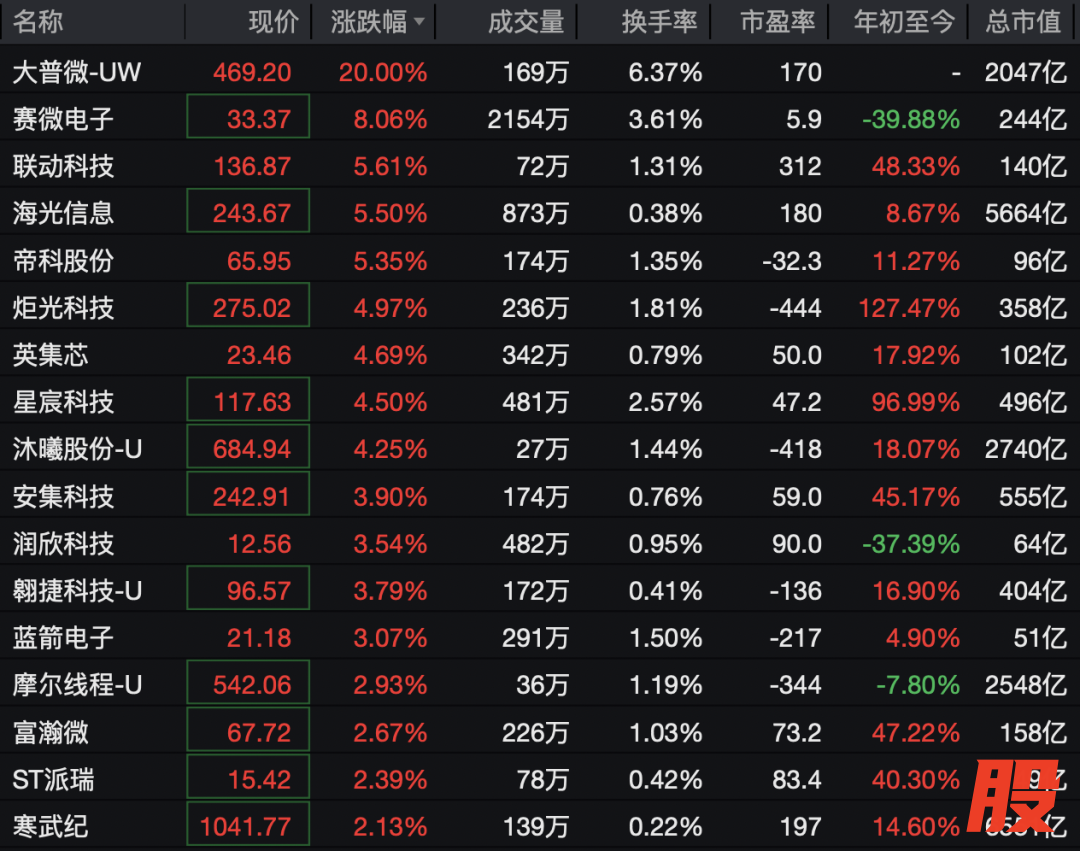Click the 总市值 column header
This screenshot has width=1080, height=851.
coord(1024,22)
